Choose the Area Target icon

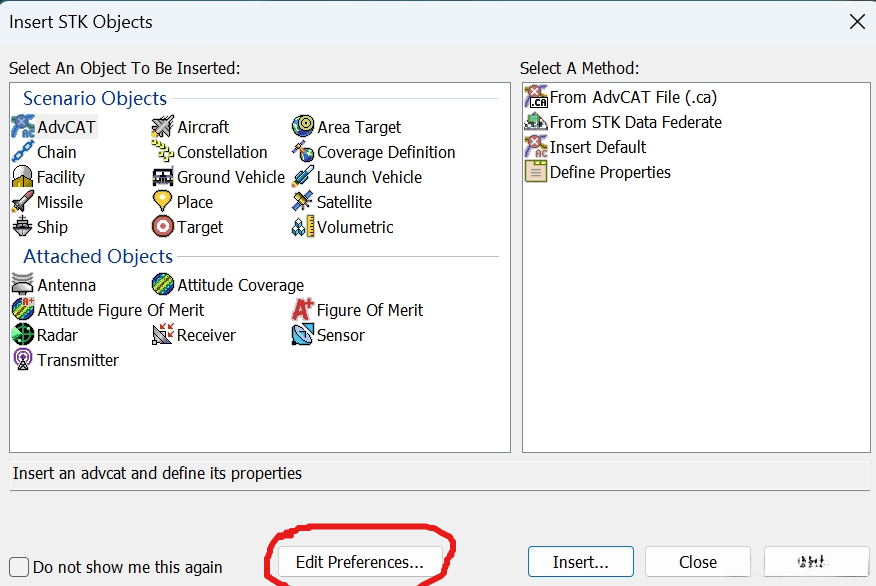click(x=303, y=127)
